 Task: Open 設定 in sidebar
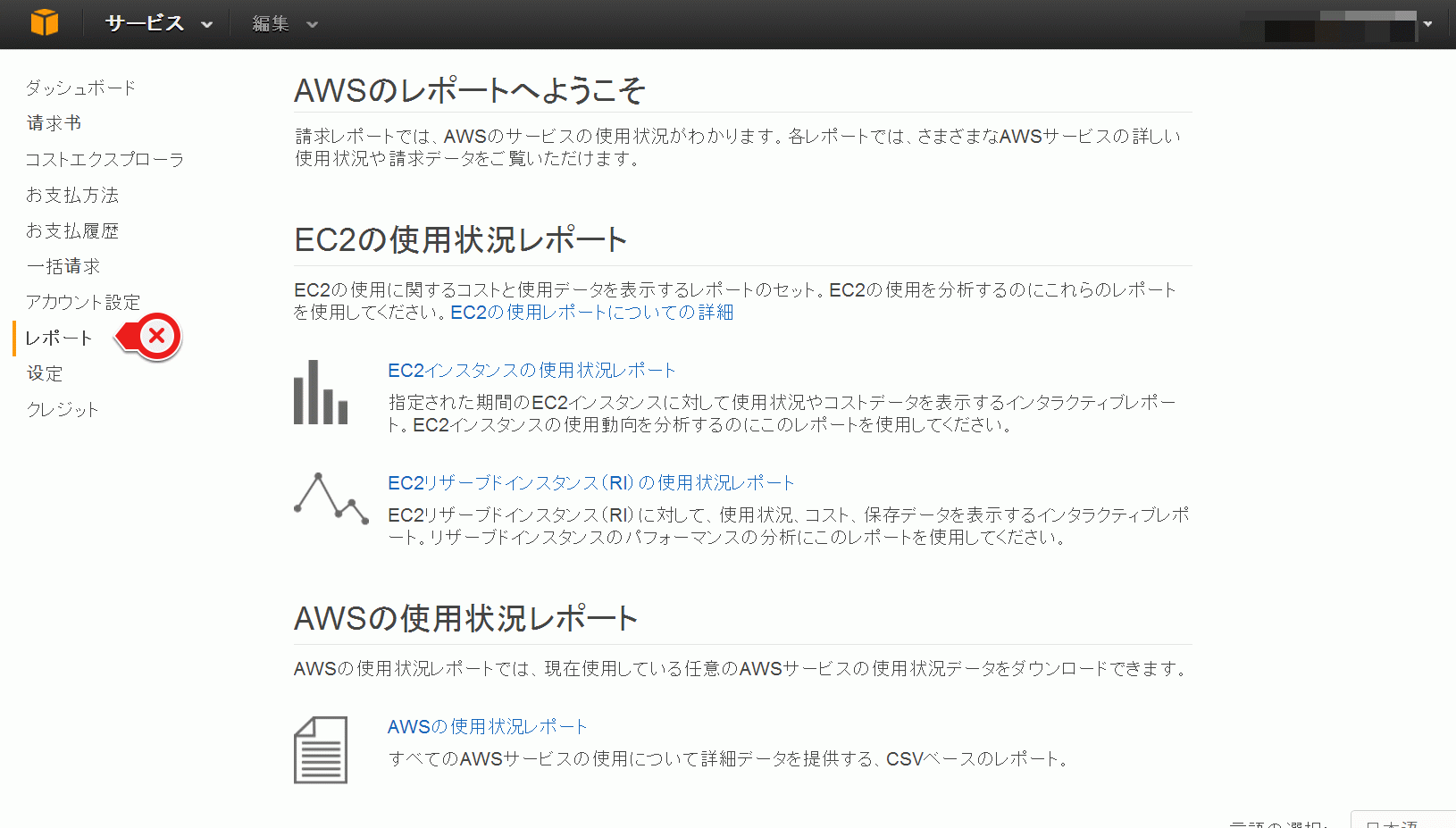[45, 373]
